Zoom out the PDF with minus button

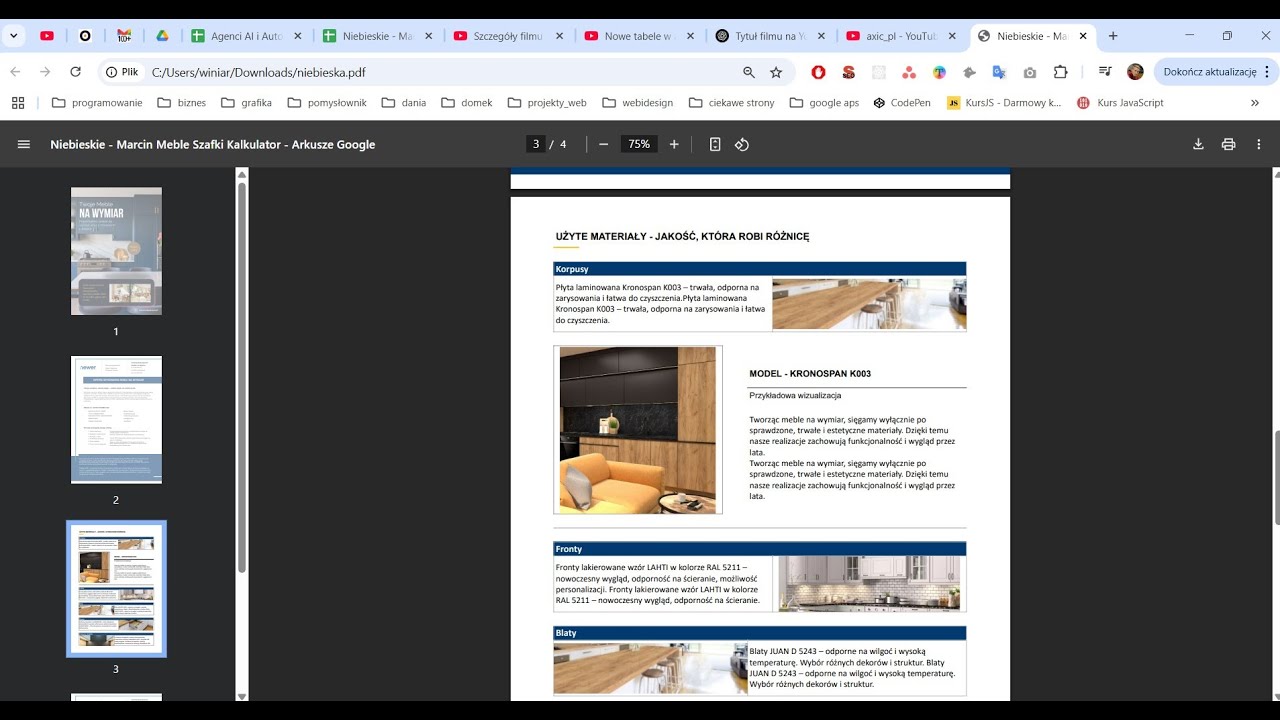[x=603, y=144]
